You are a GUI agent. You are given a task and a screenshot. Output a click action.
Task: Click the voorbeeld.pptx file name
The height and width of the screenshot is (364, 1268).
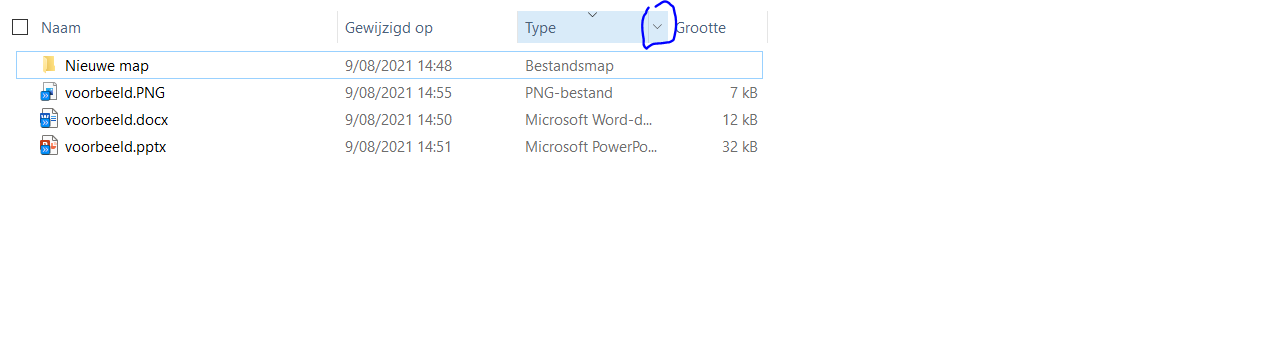[115, 147]
